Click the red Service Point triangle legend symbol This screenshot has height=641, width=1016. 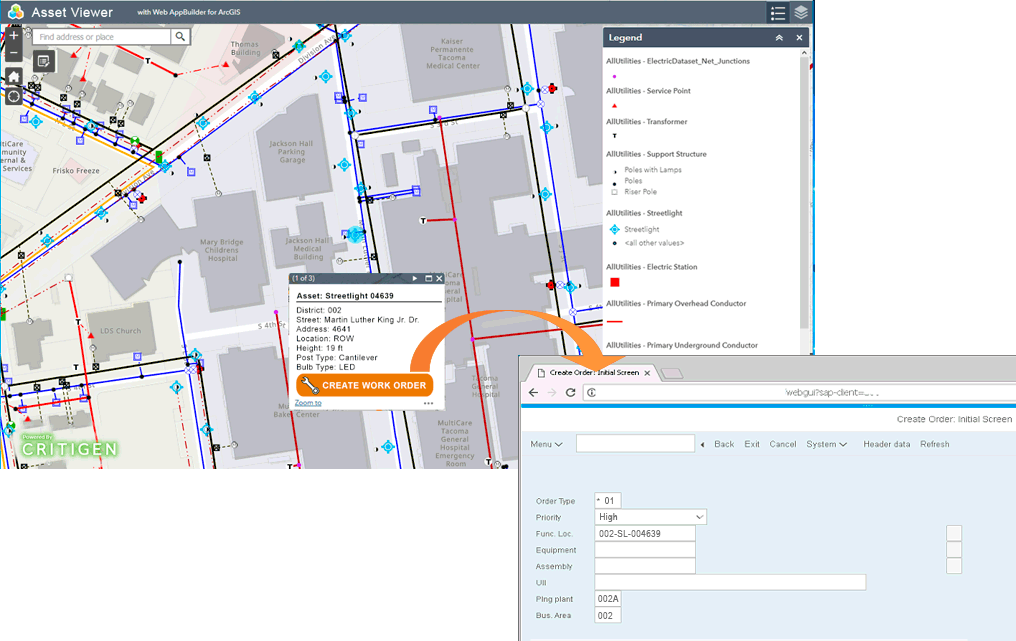pyautogui.click(x=614, y=106)
